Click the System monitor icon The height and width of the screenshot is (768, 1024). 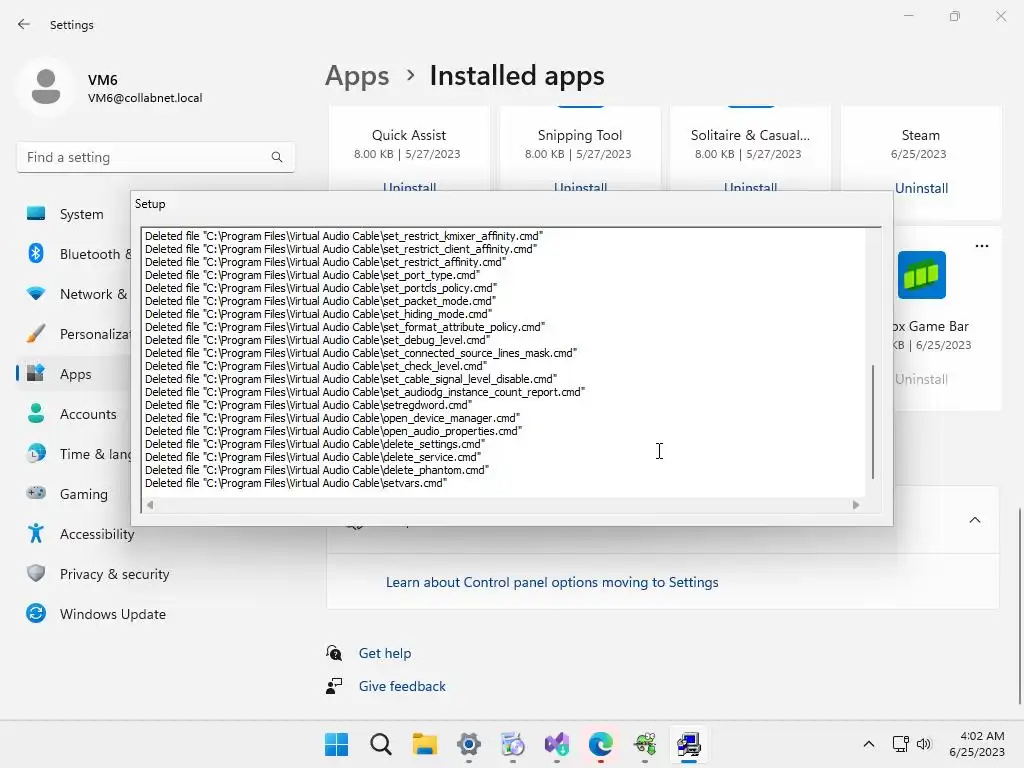click(36, 214)
